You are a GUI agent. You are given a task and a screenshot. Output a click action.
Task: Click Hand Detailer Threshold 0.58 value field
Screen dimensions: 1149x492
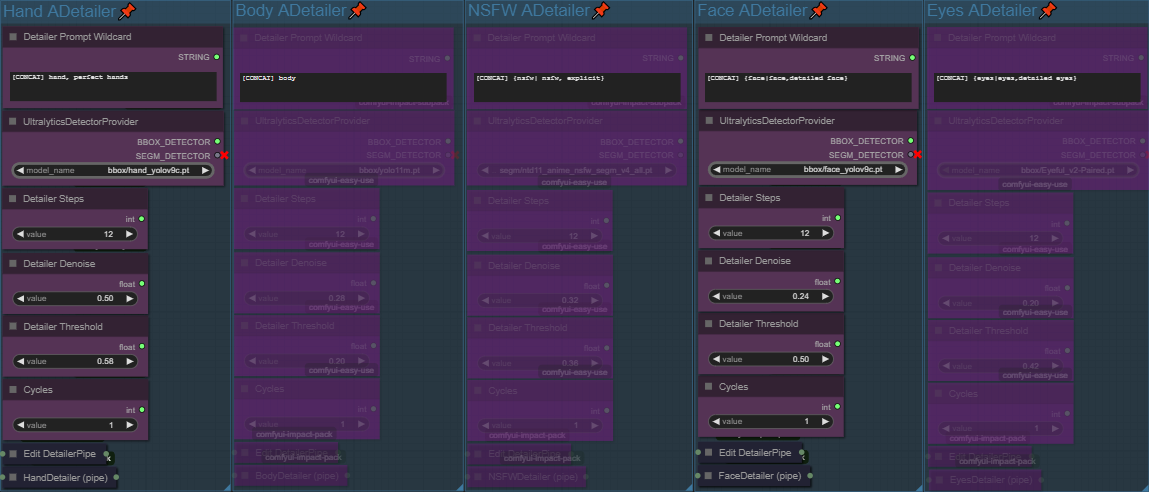(75, 361)
